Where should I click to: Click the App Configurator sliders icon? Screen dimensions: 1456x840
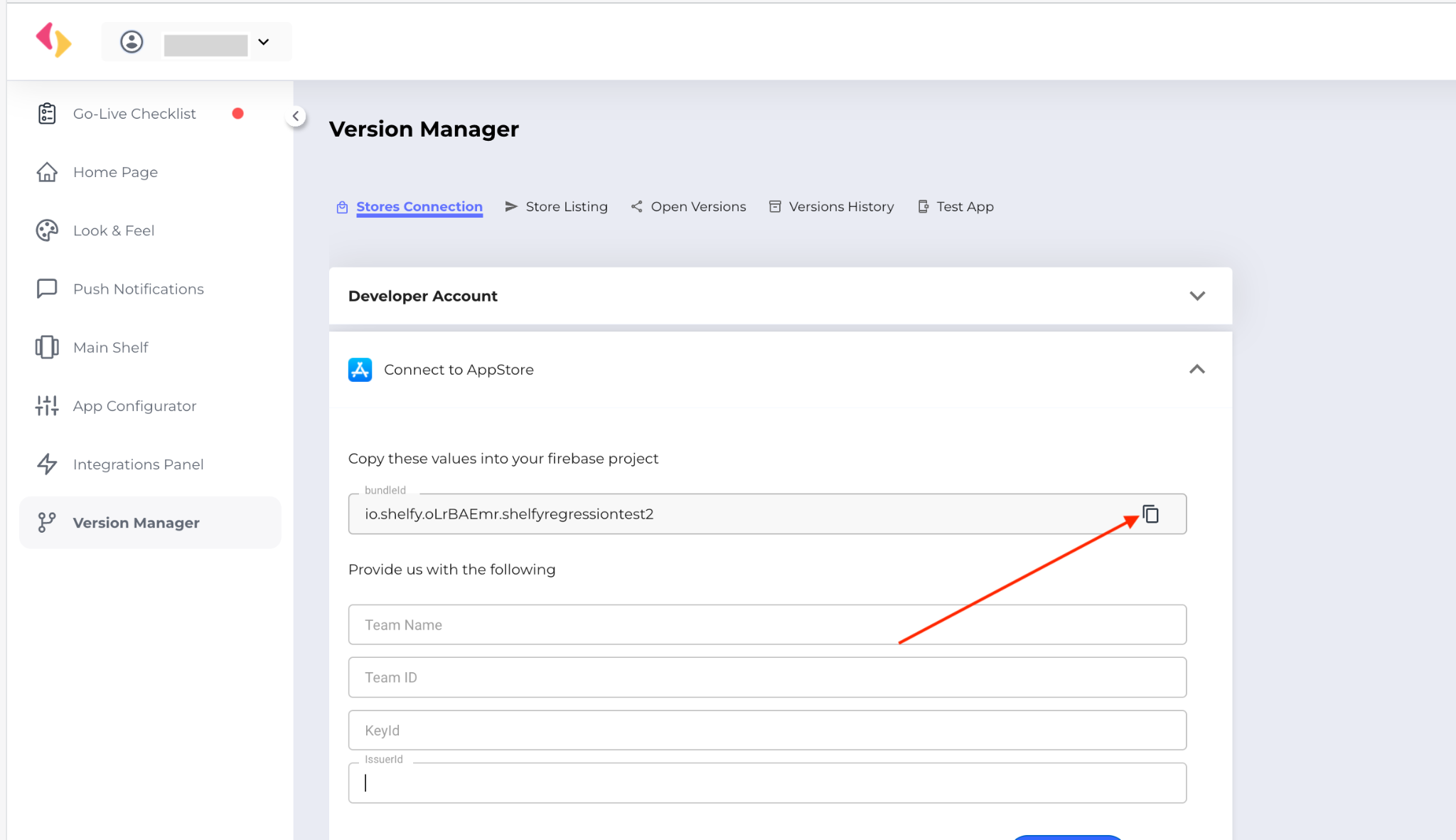pos(47,405)
